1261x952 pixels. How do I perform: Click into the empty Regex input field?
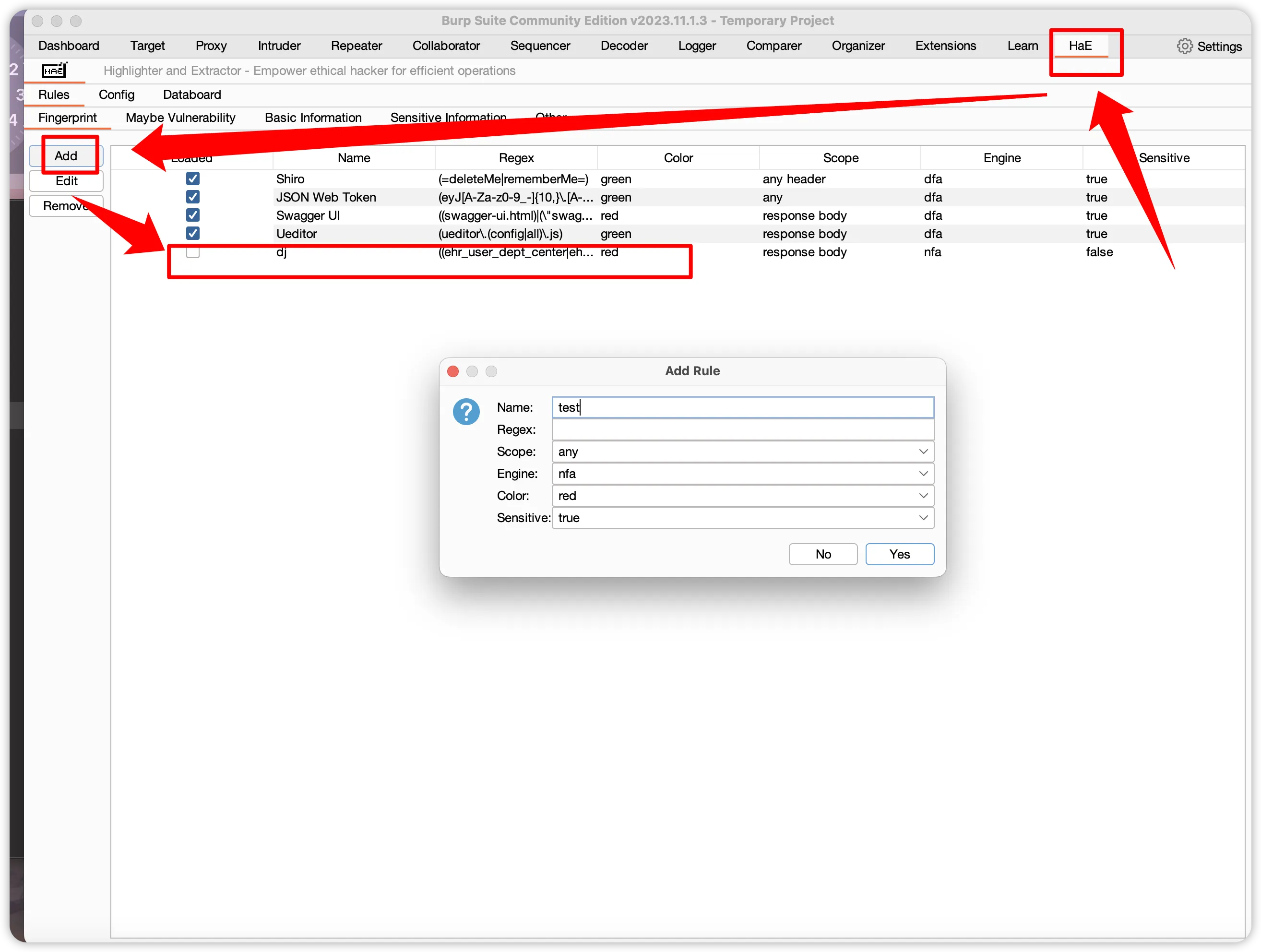tap(743, 430)
